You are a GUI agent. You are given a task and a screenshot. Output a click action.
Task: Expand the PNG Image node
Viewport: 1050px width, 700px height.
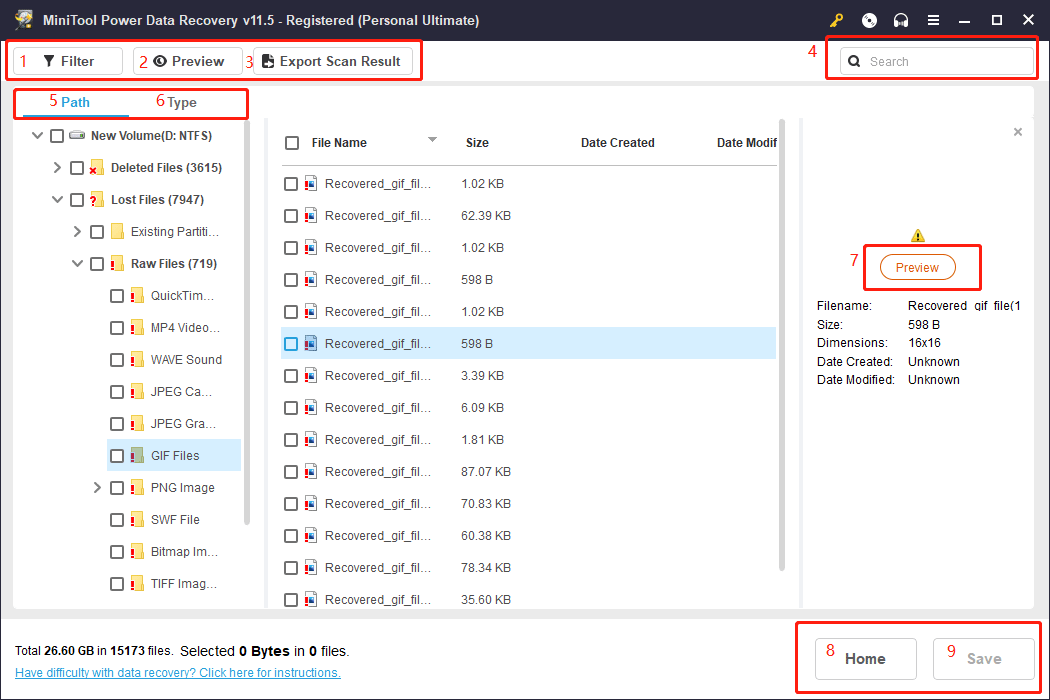pos(97,488)
